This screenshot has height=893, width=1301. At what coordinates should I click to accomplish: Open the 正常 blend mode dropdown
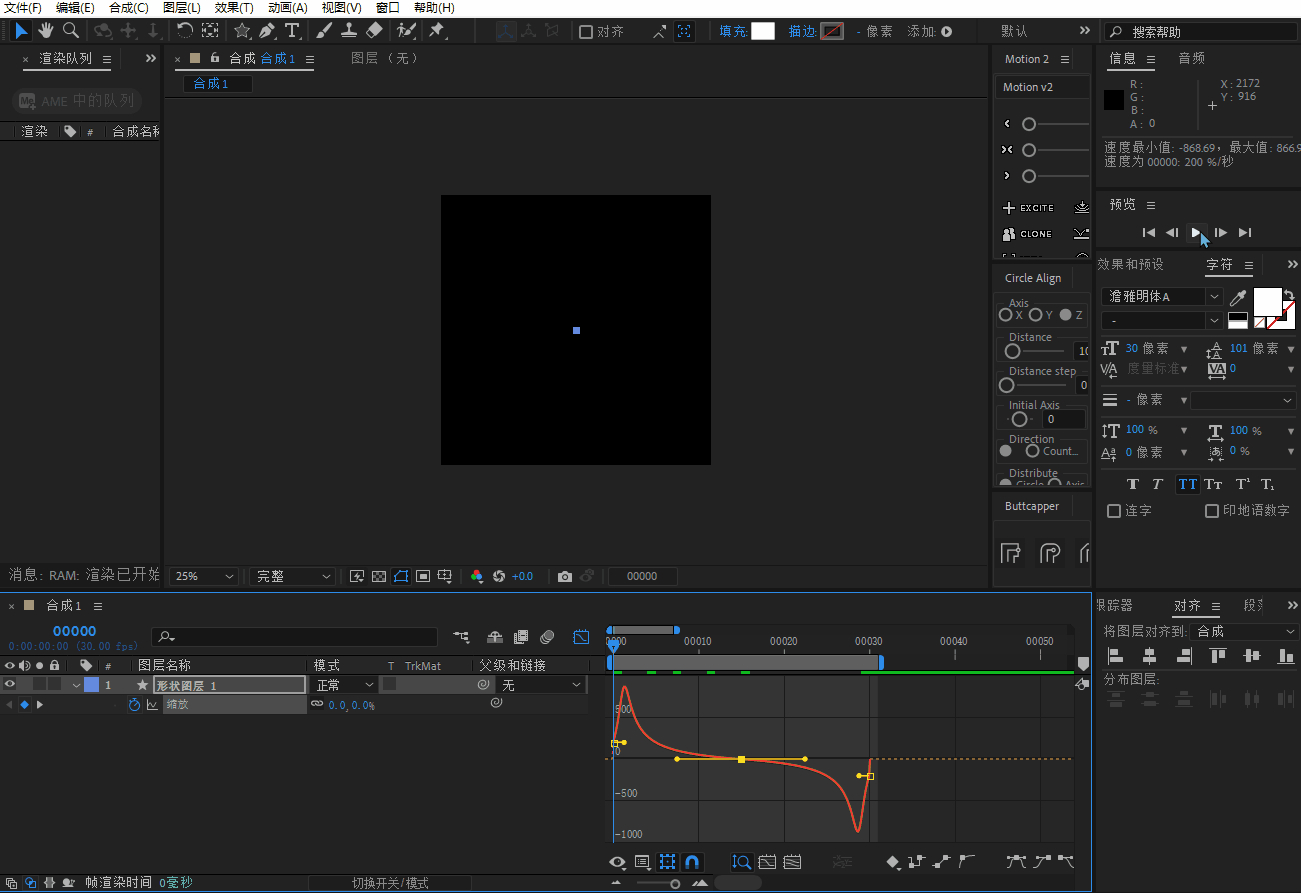point(344,685)
